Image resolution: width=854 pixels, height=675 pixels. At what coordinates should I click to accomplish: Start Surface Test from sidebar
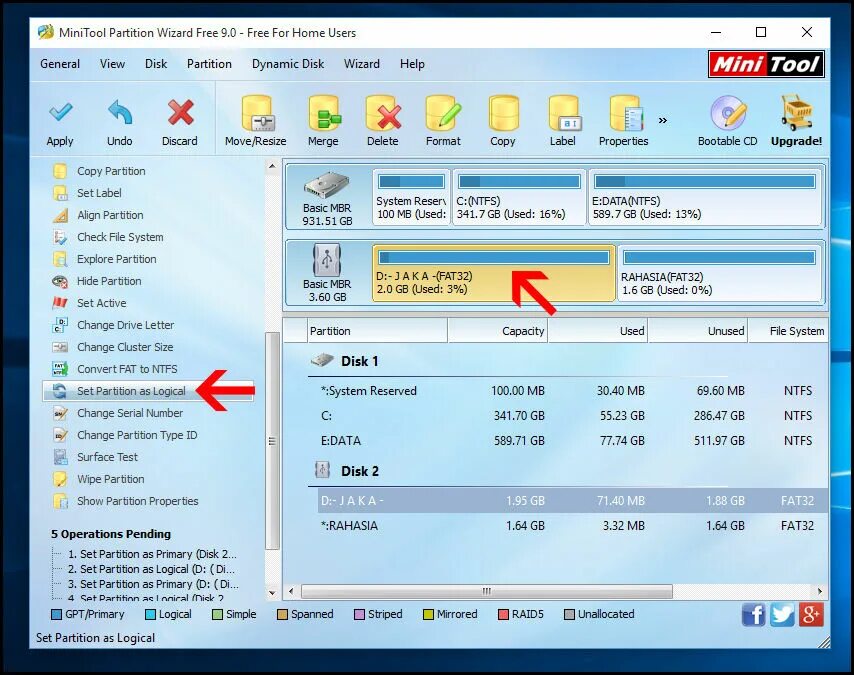pos(107,457)
